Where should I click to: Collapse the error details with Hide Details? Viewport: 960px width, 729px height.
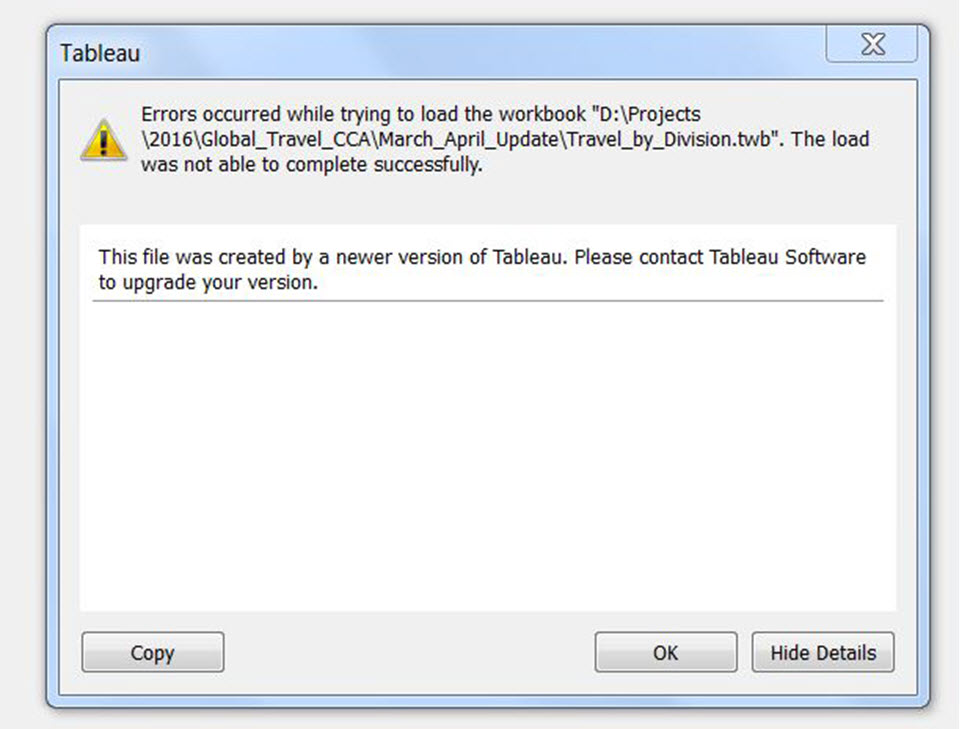[x=823, y=653]
